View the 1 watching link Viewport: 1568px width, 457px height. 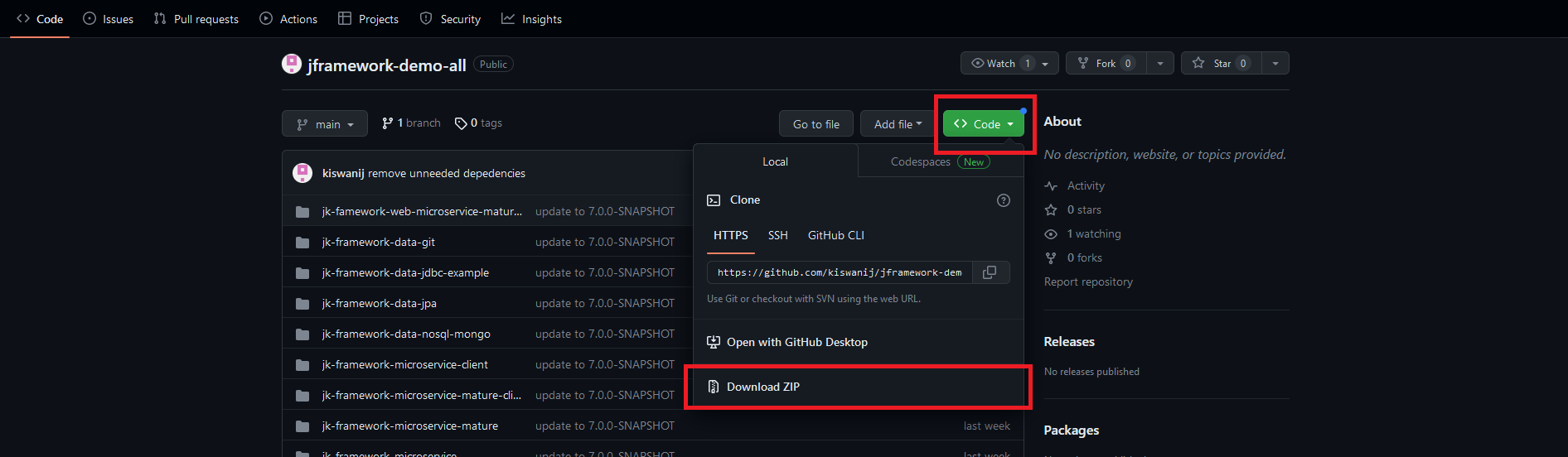click(x=1094, y=234)
